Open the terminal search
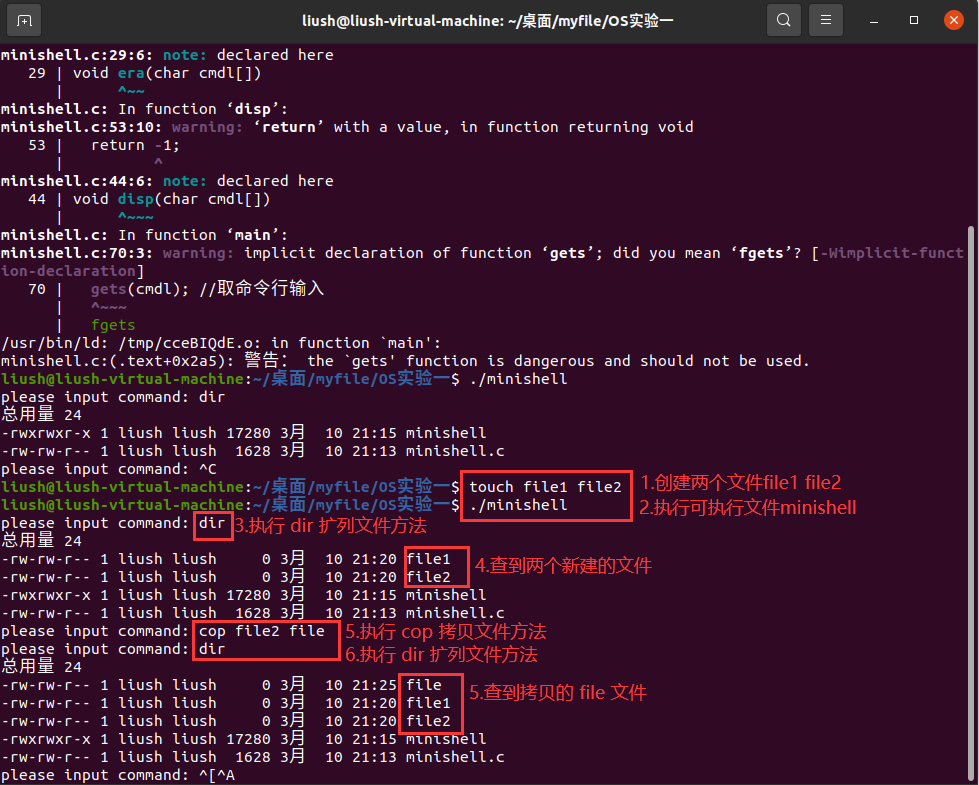 click(784, 21)
